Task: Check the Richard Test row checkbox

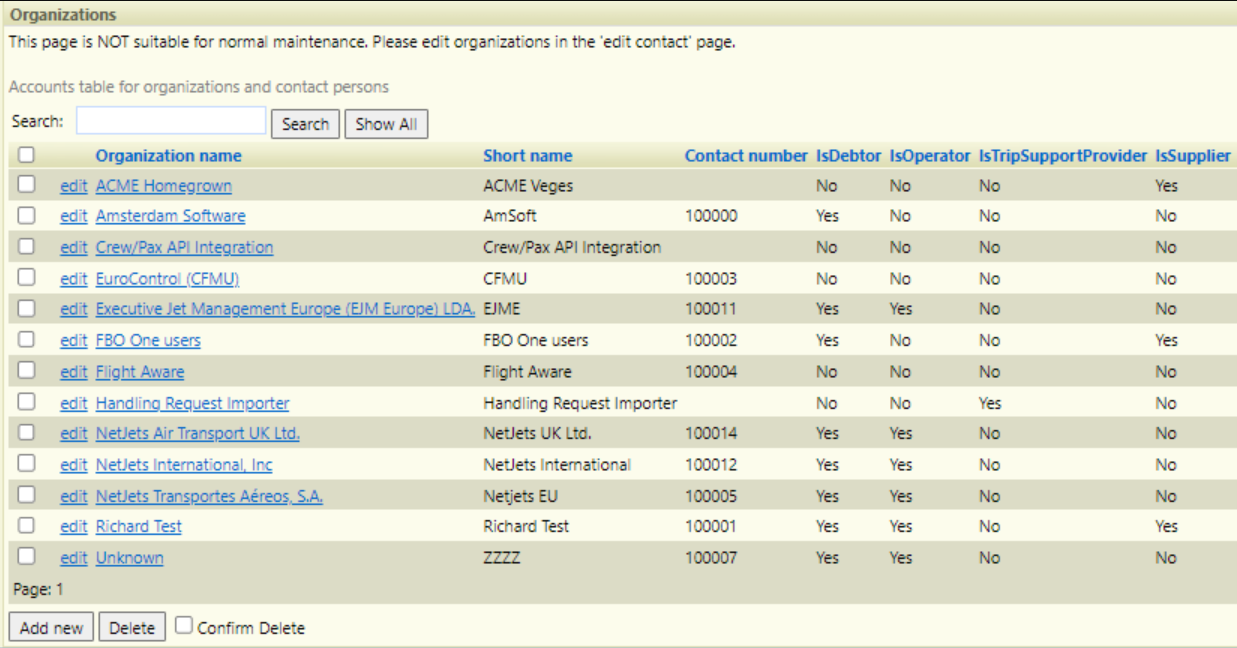Action: pos(26,525)
